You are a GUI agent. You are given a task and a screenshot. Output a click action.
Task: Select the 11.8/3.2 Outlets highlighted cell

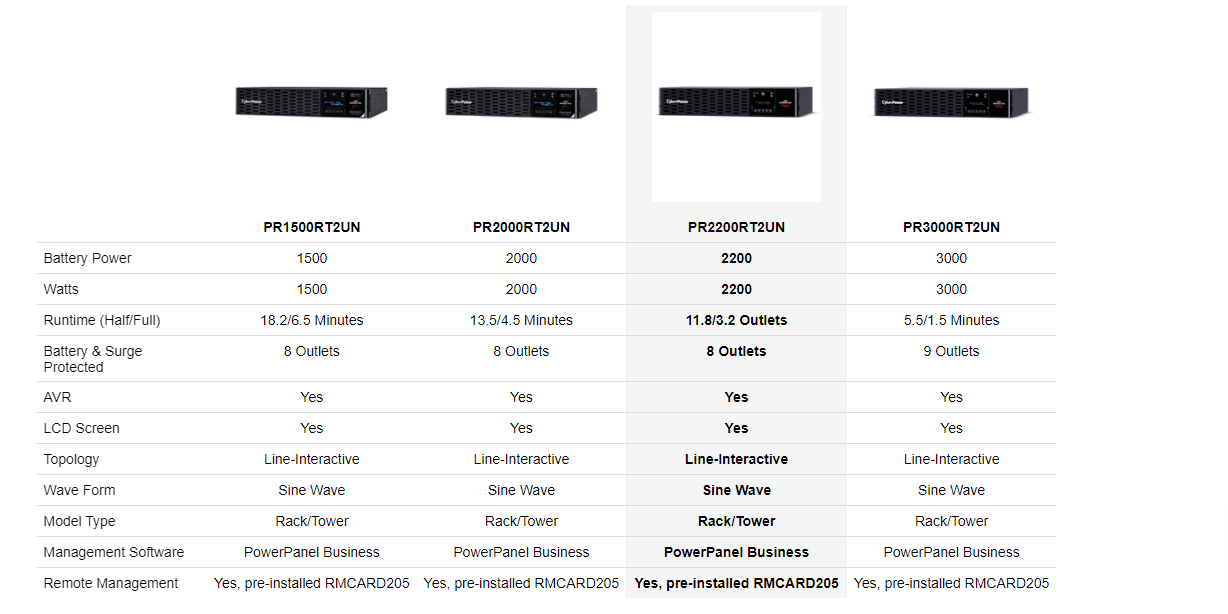[x=736, y=320]
